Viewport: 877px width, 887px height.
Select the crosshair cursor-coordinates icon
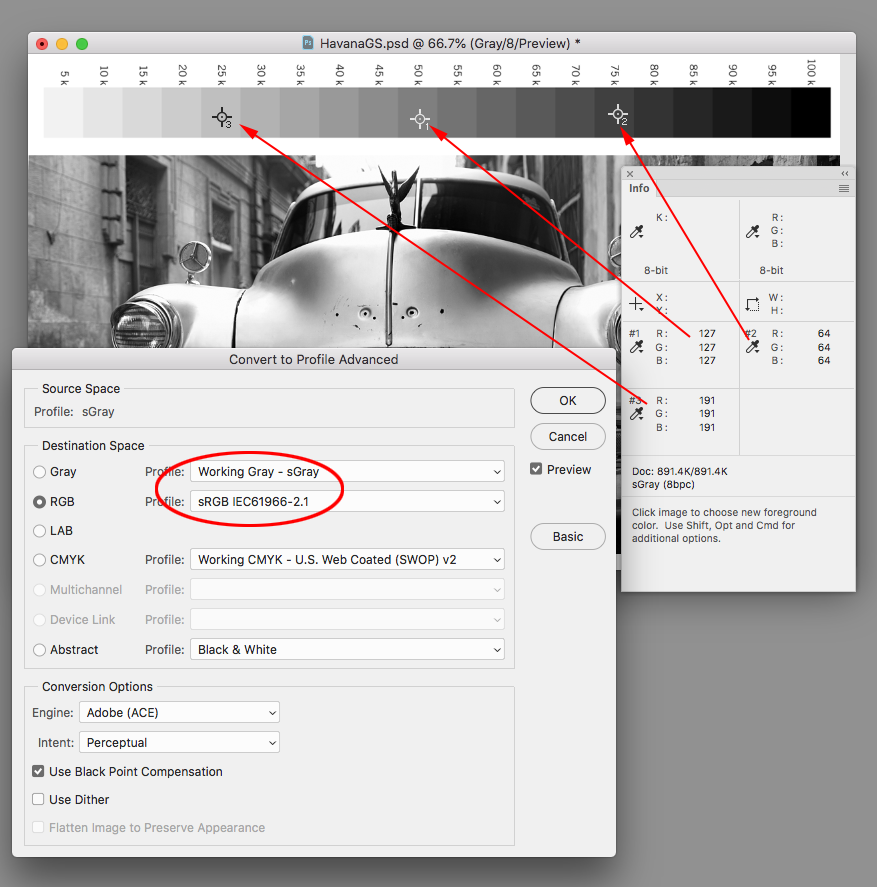(x=636, y=303)
